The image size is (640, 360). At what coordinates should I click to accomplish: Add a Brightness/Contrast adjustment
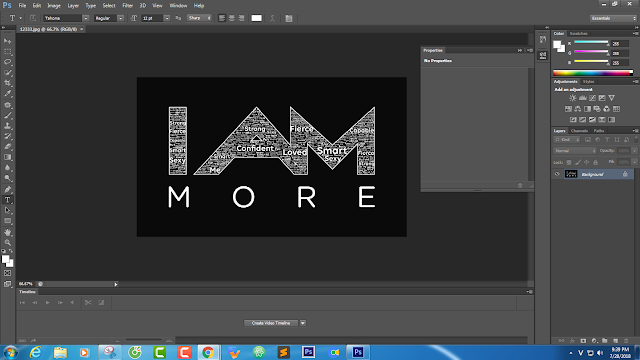tap(573, 98)
